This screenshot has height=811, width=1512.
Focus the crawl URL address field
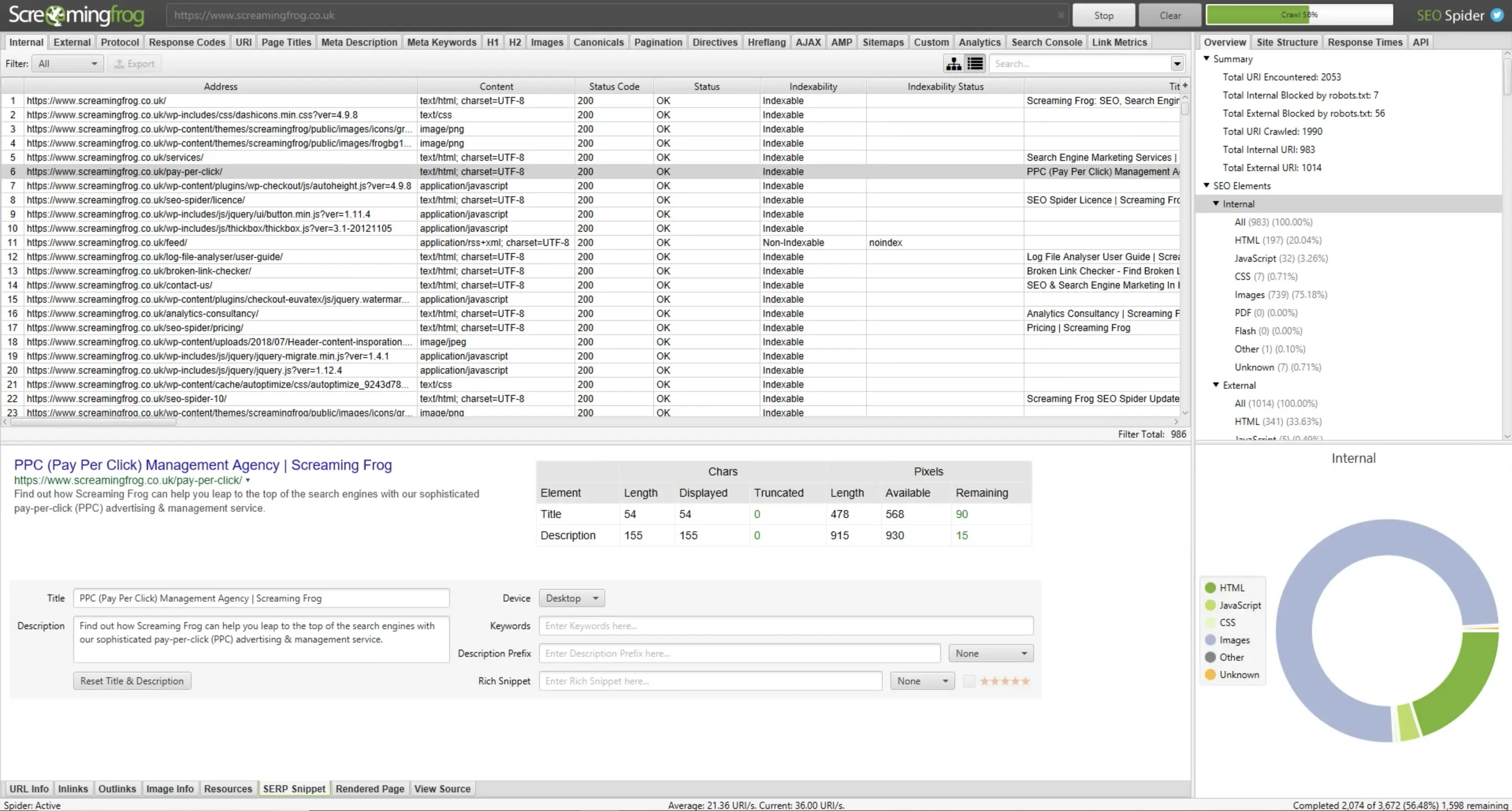coord(616,15)
